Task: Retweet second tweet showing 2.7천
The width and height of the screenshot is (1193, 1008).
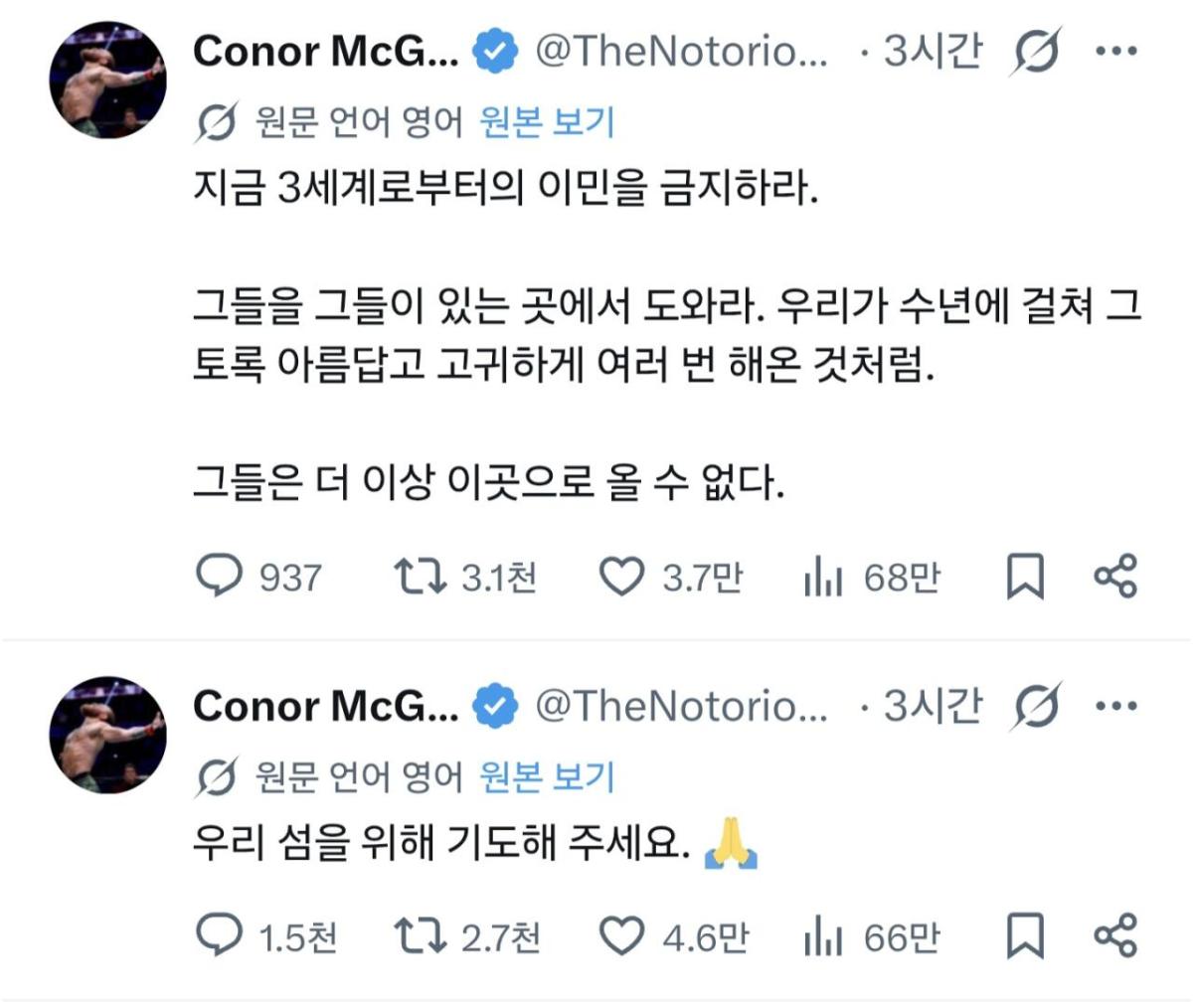Action: pos(421,935)
